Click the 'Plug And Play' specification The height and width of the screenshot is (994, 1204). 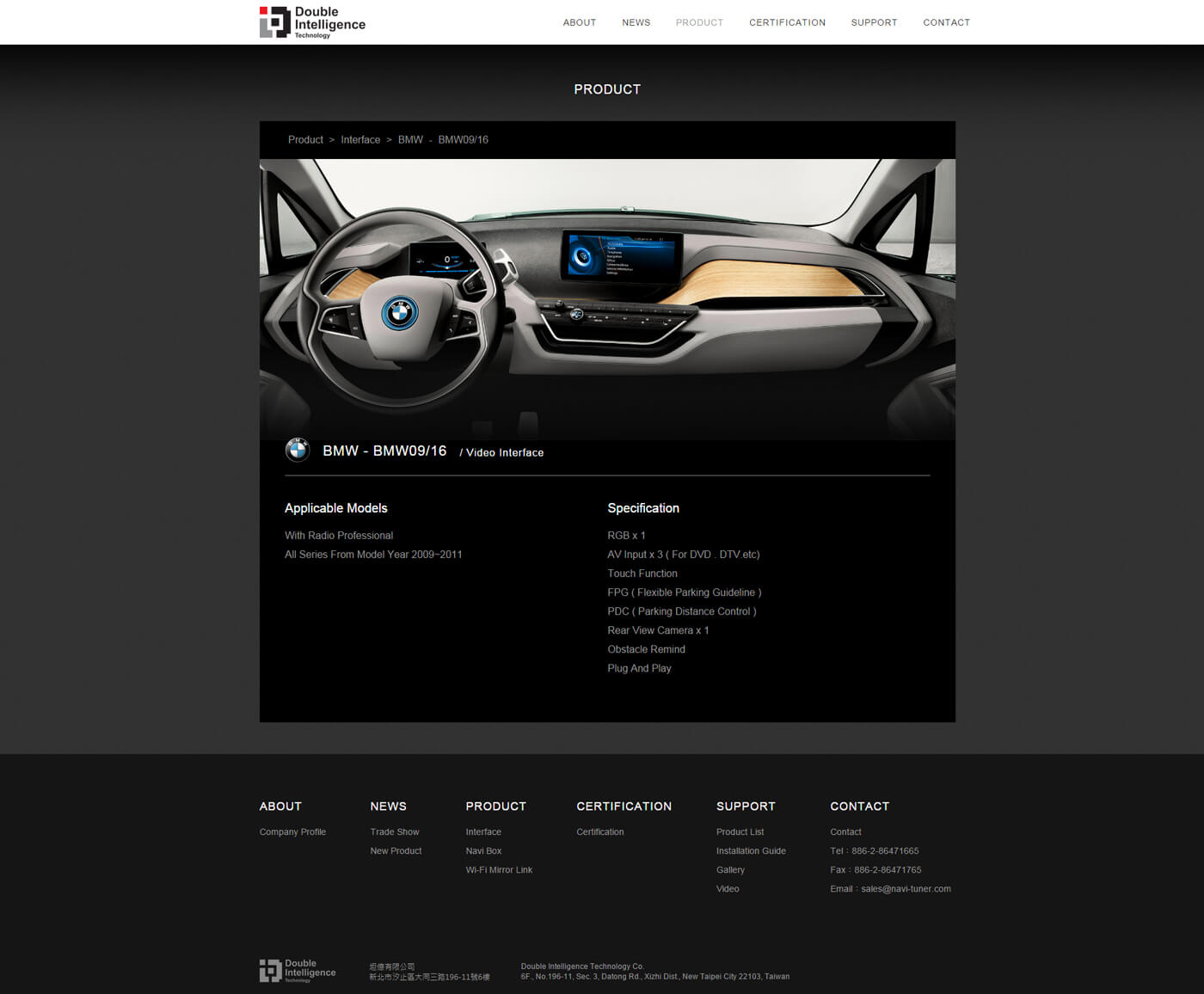pyautogui.click(x=639, y=668)
